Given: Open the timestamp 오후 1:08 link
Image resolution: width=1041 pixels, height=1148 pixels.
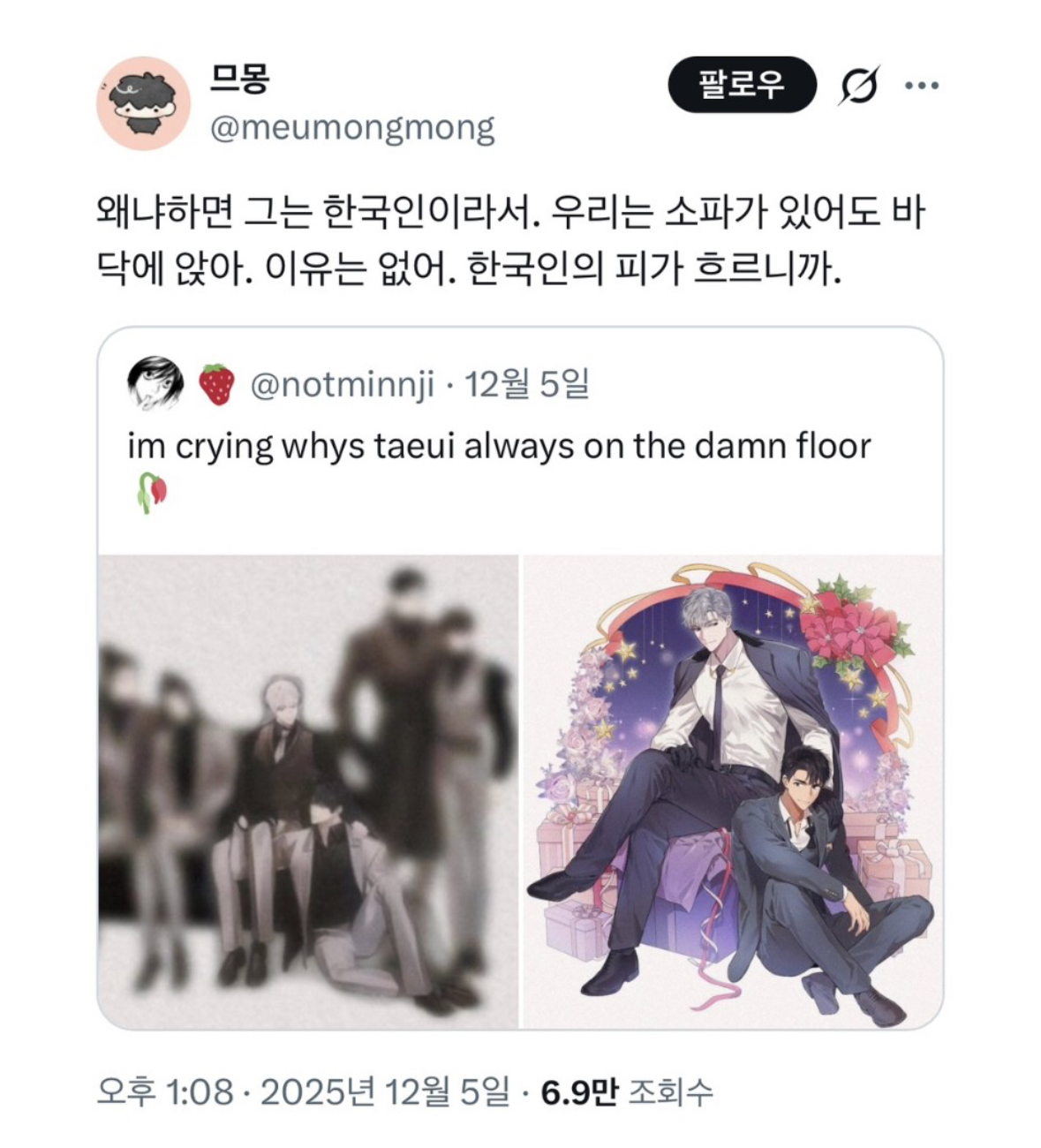Looking at the screenshot, I should (x=165, y=1092).
